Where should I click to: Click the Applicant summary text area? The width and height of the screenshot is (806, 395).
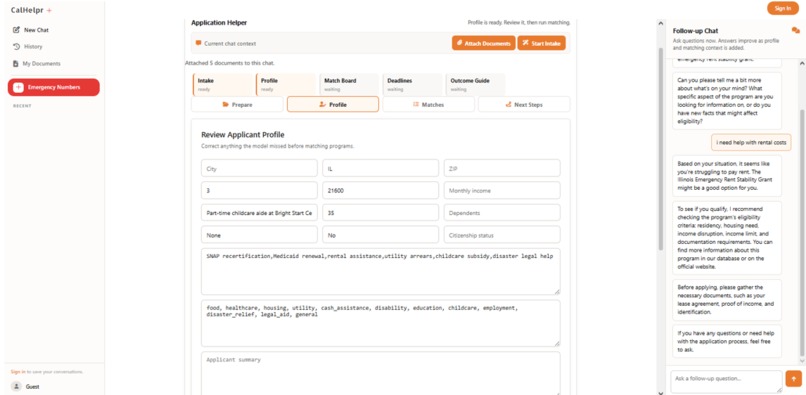380,373
